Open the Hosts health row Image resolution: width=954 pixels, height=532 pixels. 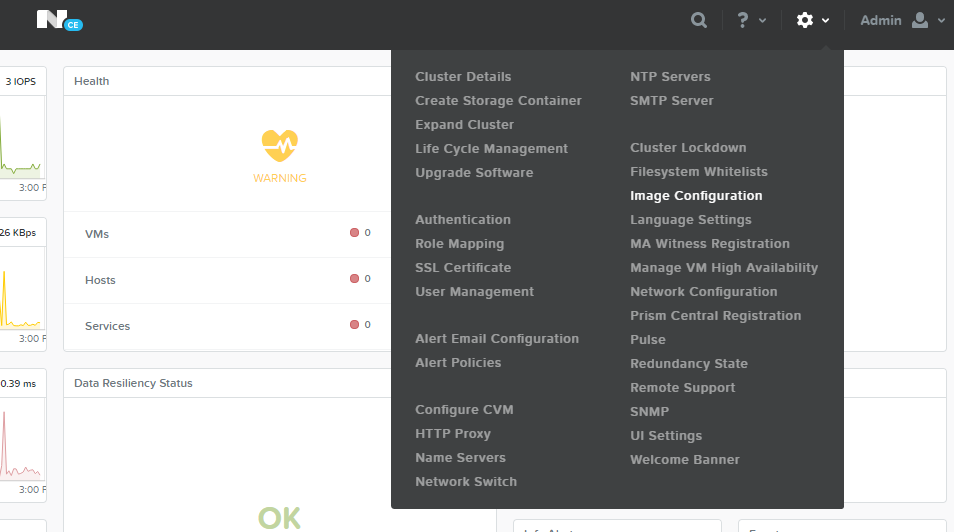click(100, 280)
